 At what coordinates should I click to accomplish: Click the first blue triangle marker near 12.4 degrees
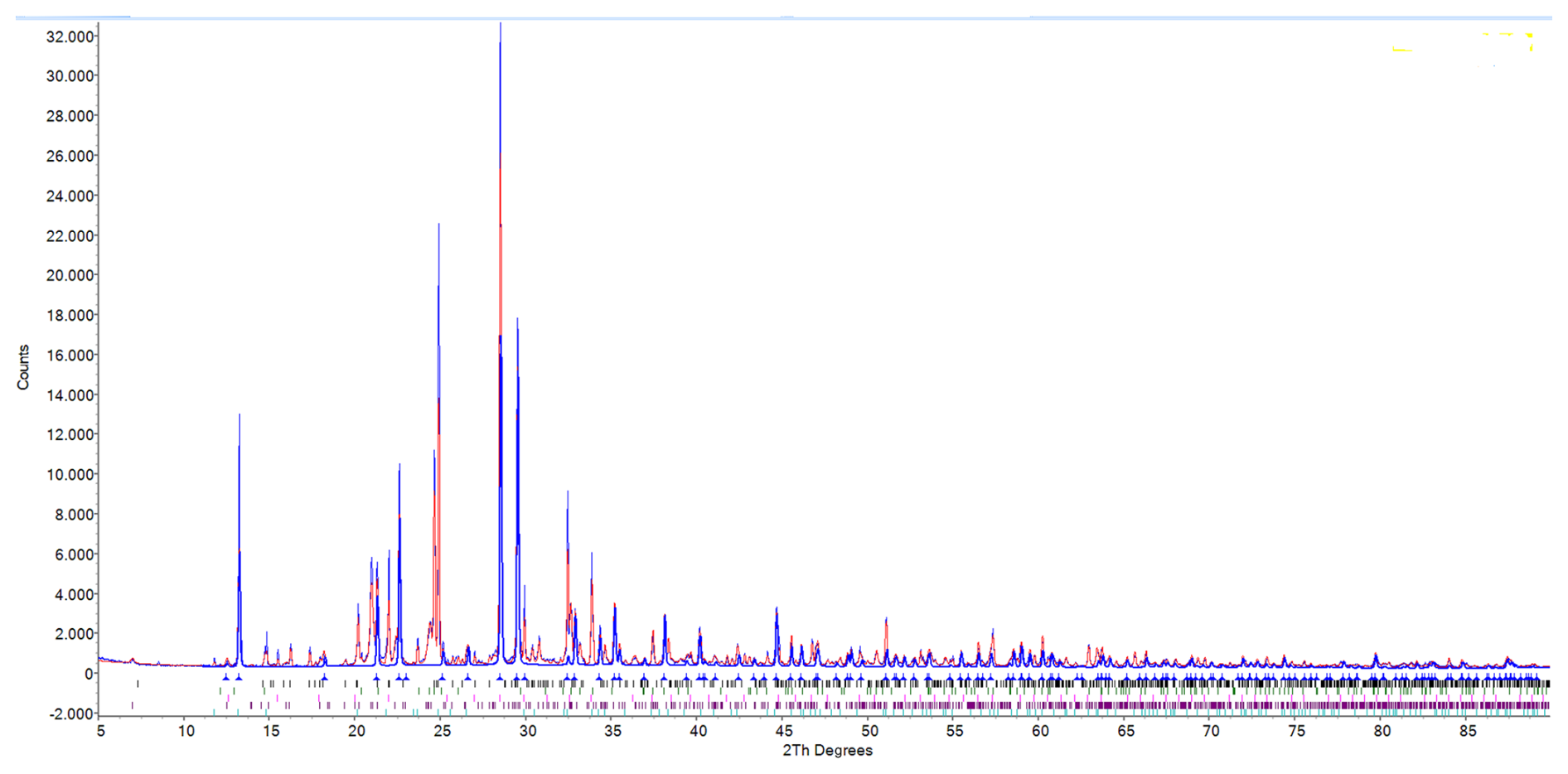coord(225,678)
